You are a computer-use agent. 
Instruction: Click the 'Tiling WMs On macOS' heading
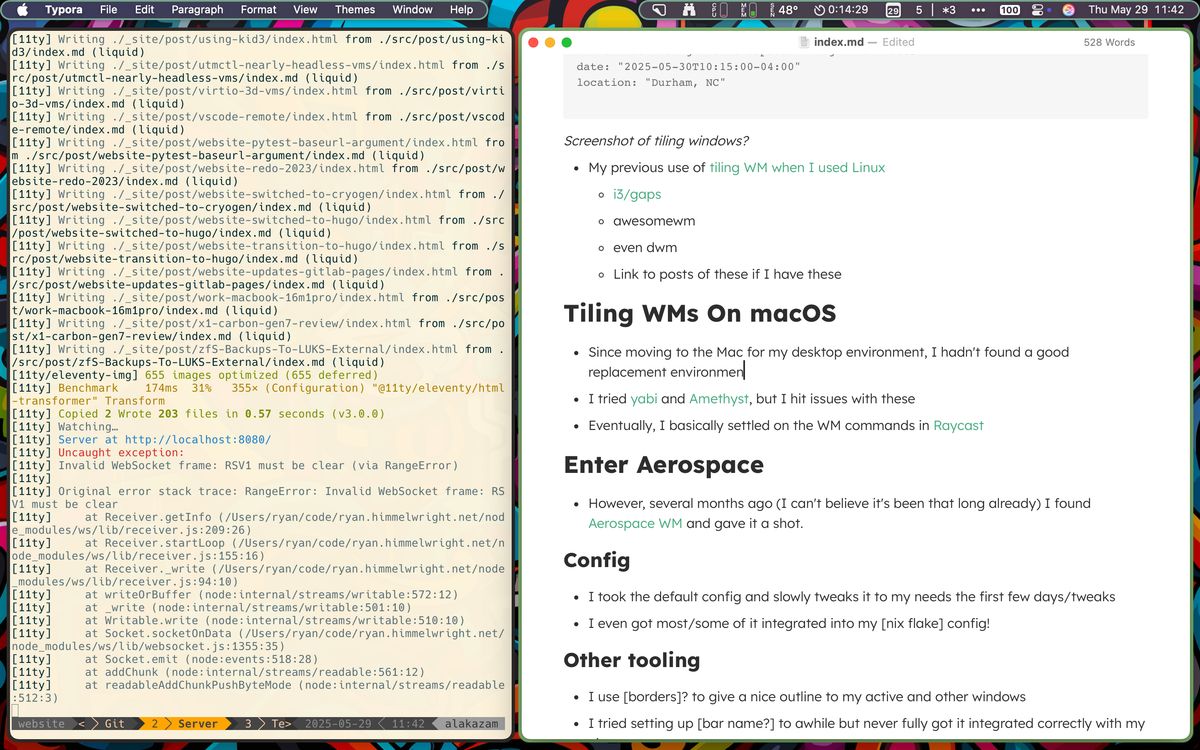[699, 313]
